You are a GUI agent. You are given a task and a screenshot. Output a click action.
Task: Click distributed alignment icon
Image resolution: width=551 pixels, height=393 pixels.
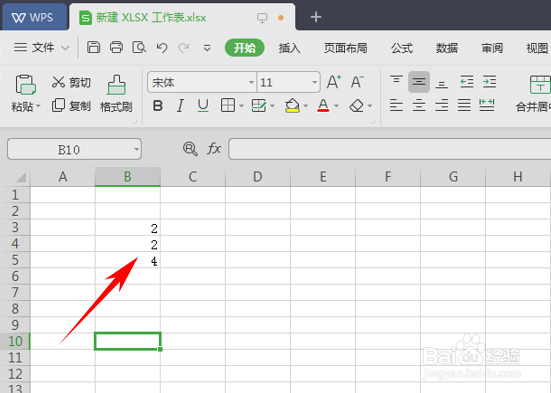click(487, 105)
